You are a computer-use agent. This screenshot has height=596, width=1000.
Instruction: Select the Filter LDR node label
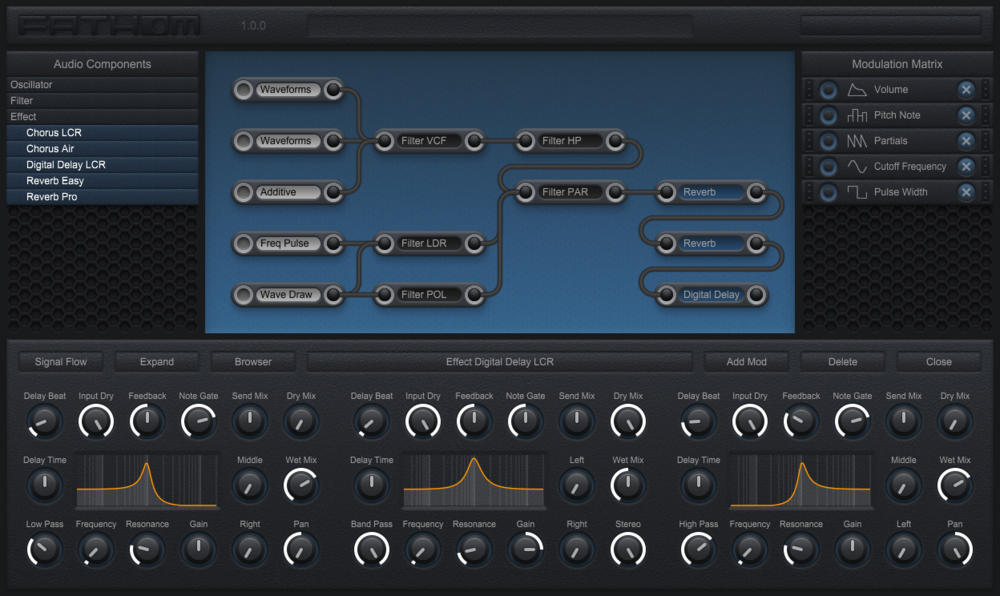point(429,243)
